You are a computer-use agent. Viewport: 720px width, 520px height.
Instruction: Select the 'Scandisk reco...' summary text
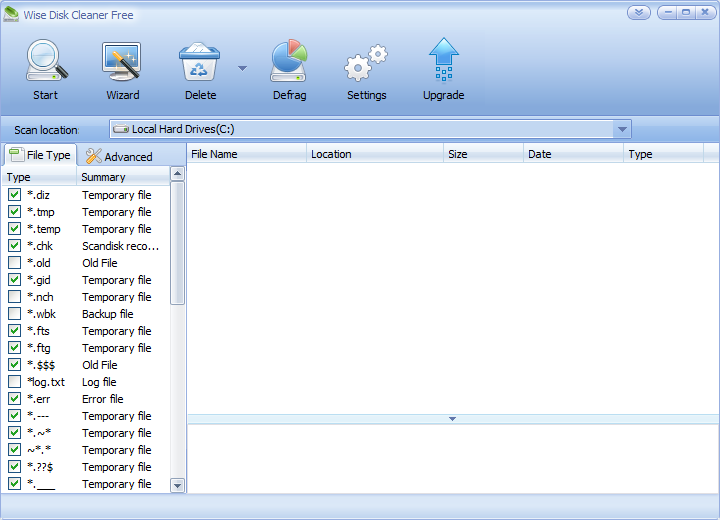[120, 246]
